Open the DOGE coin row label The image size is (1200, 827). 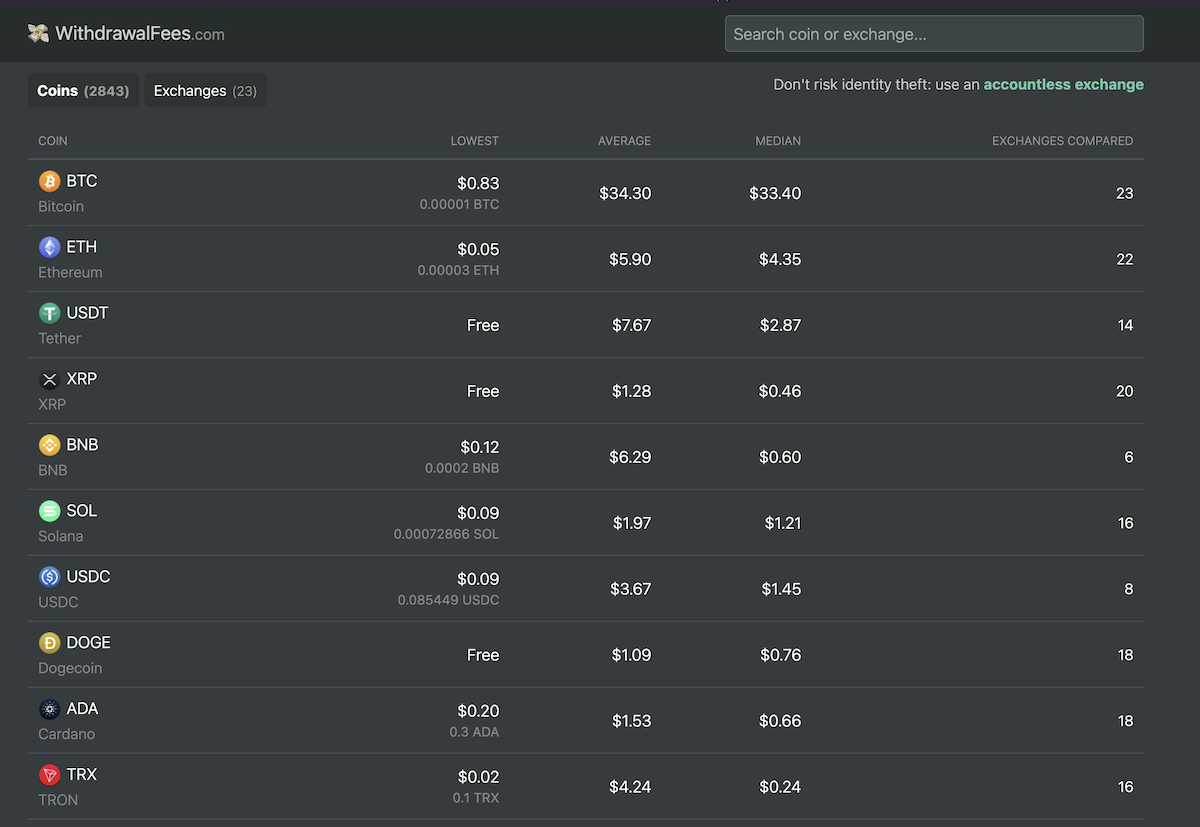tap(89, 643)
